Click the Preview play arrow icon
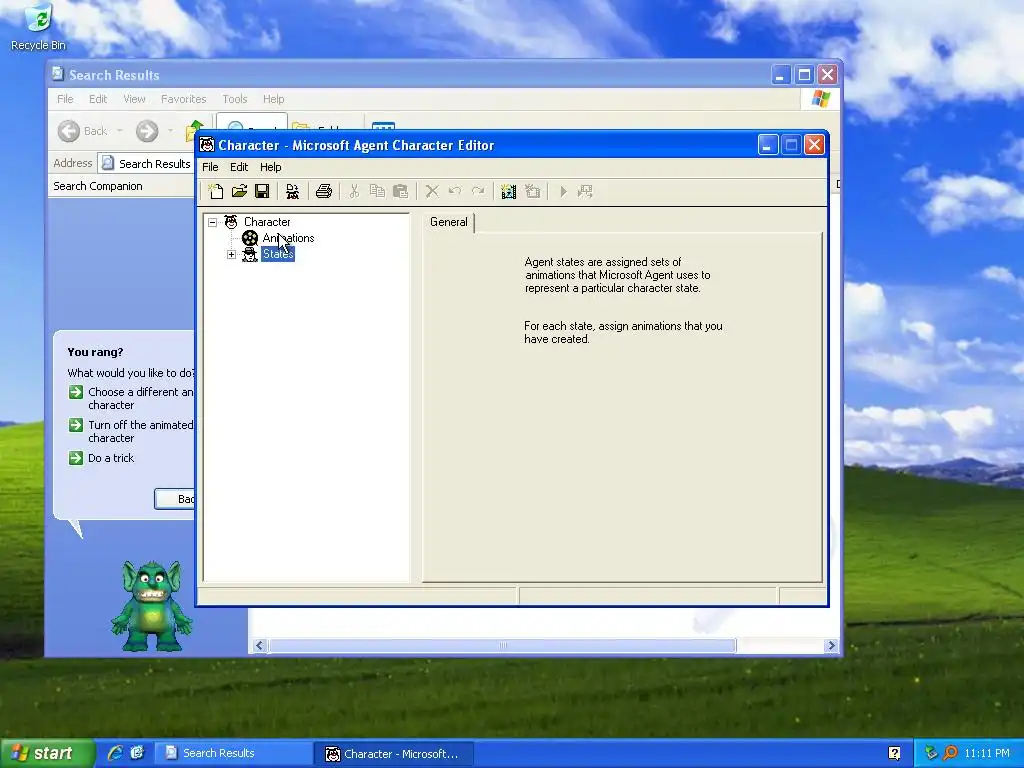 point(563,191)
